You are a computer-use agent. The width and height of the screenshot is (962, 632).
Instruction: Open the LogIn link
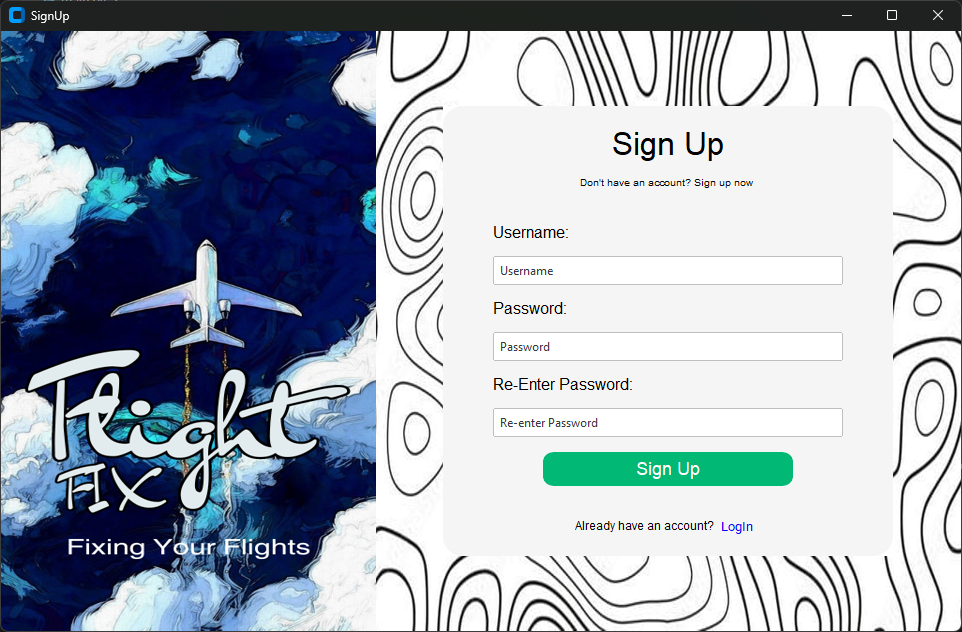tap(737, 526)
